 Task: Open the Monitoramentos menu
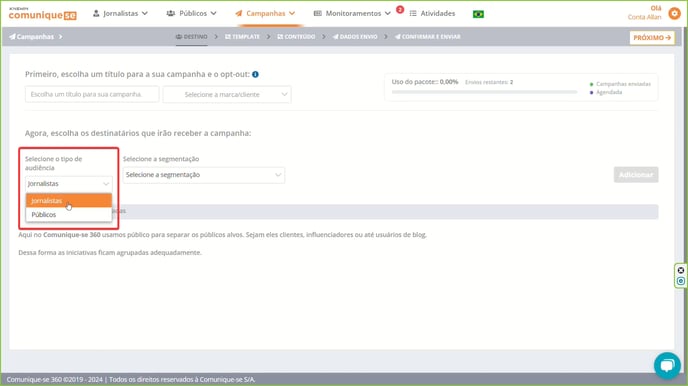coord(352,14)
